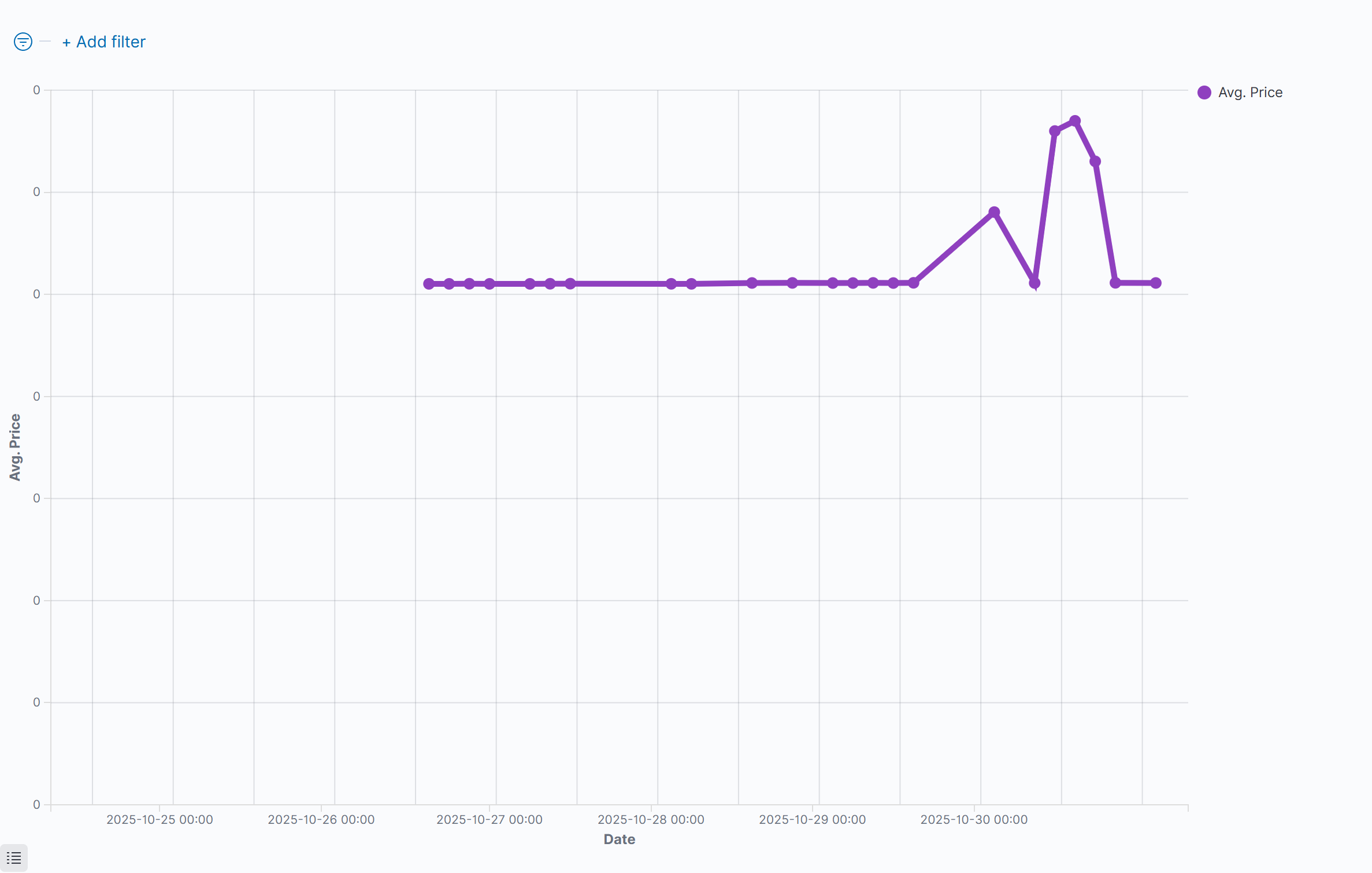Click the Date x-axis title
The width and height of the screenshot is (1372, 873).
coord(619,839)
